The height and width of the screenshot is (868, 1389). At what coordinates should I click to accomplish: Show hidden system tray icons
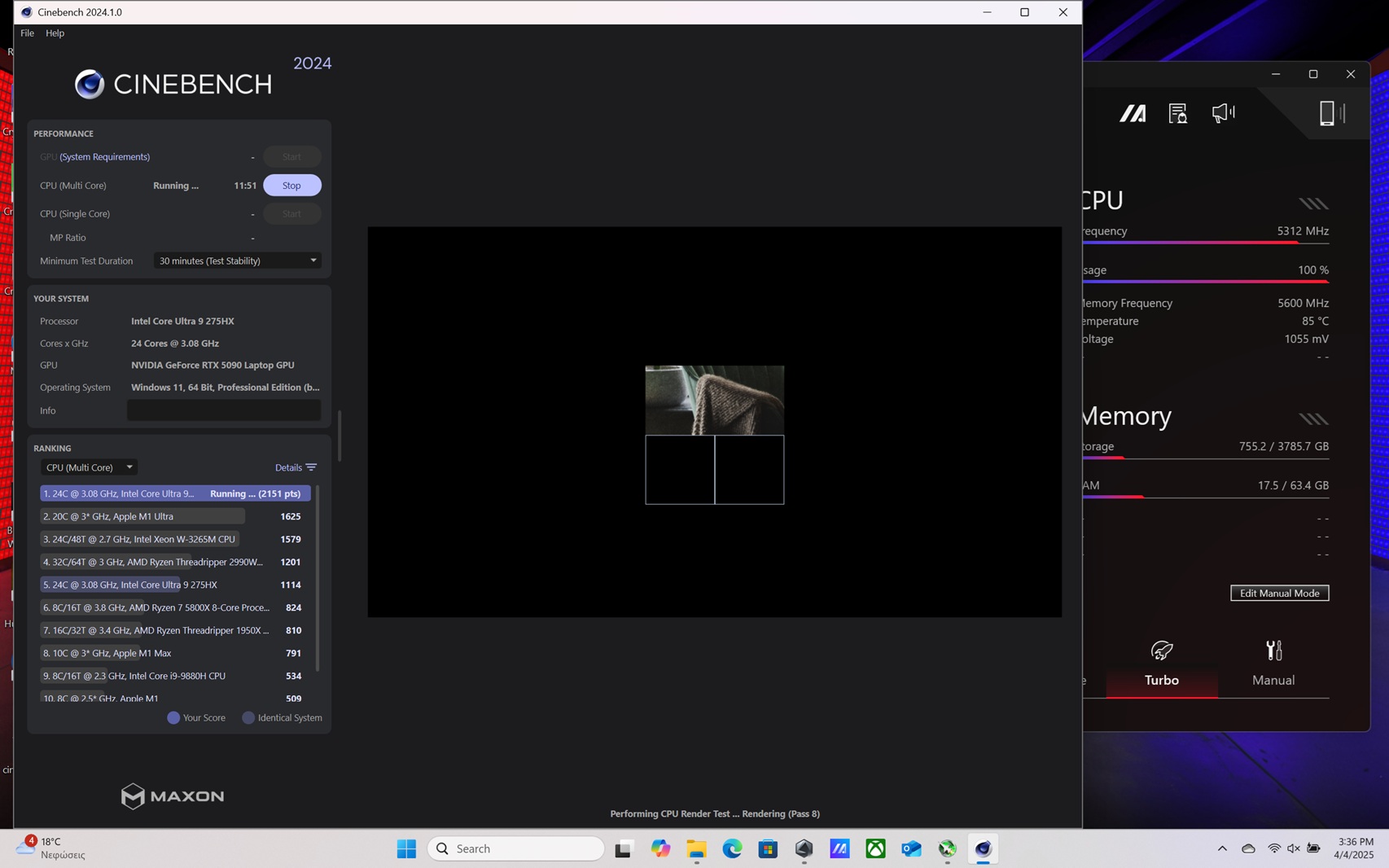pos(1222,848)
